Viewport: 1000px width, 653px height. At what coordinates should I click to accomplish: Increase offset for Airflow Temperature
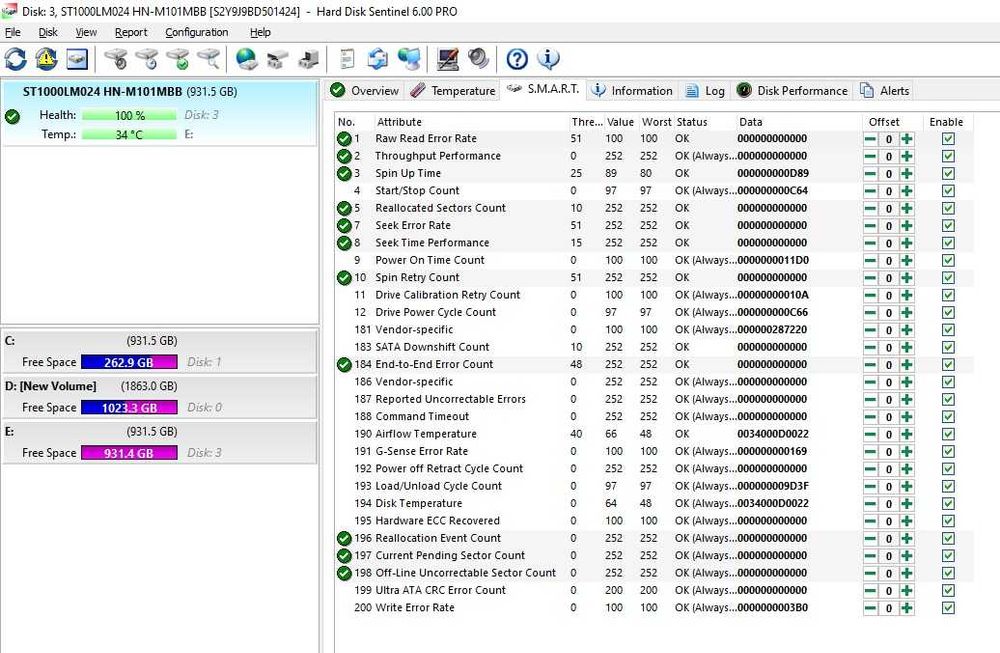pyautogui.click(x=907, y=434)
